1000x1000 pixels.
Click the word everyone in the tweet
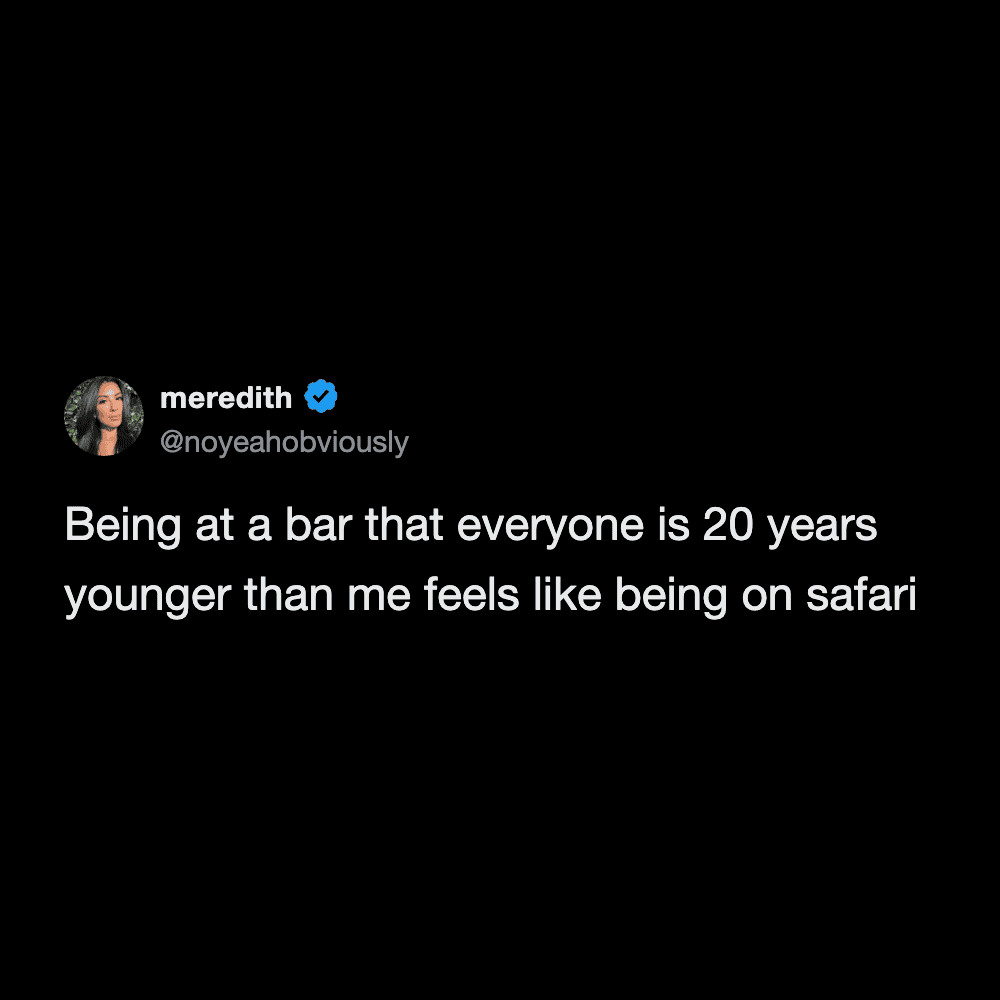[x=550, y=528]
